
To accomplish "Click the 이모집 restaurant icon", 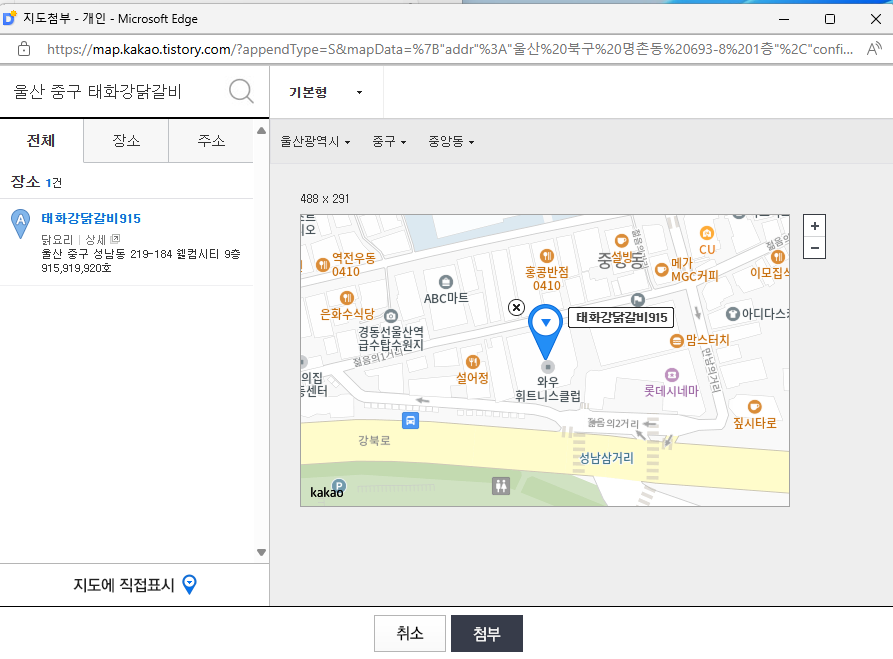I will (778, 257).
